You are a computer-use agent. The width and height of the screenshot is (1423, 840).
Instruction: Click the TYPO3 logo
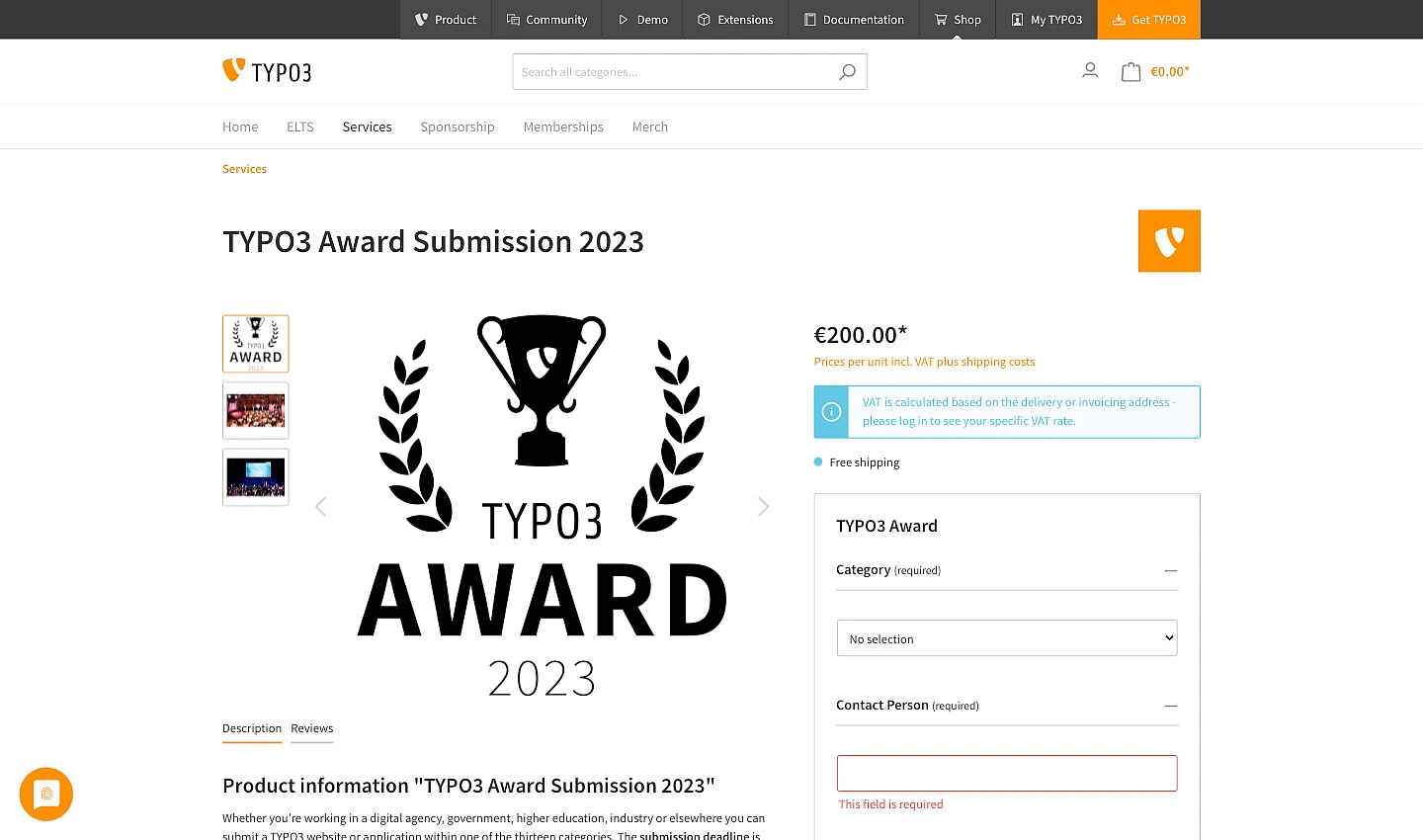coord(267,70)
